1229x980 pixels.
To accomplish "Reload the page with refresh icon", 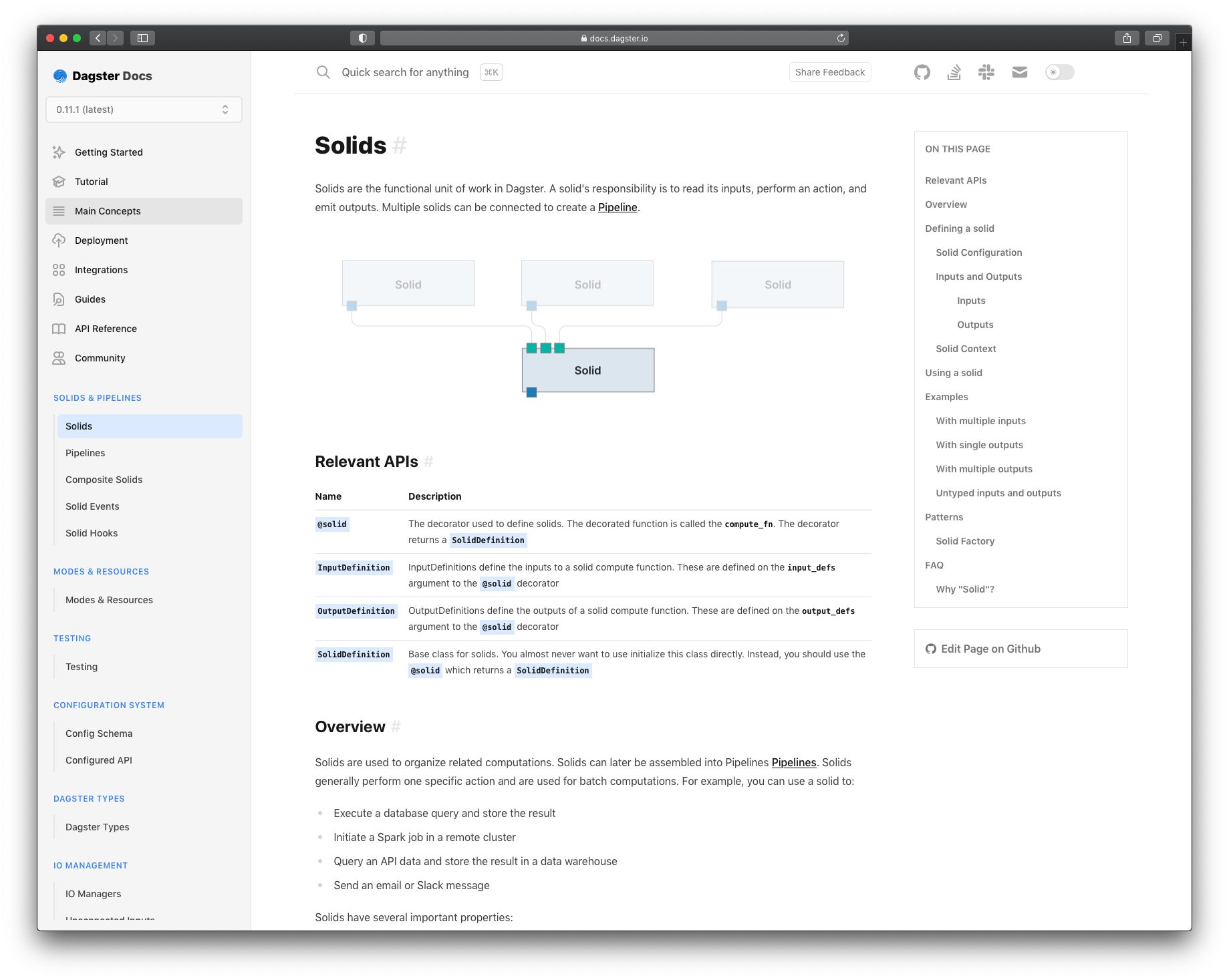I will point(841,38).
